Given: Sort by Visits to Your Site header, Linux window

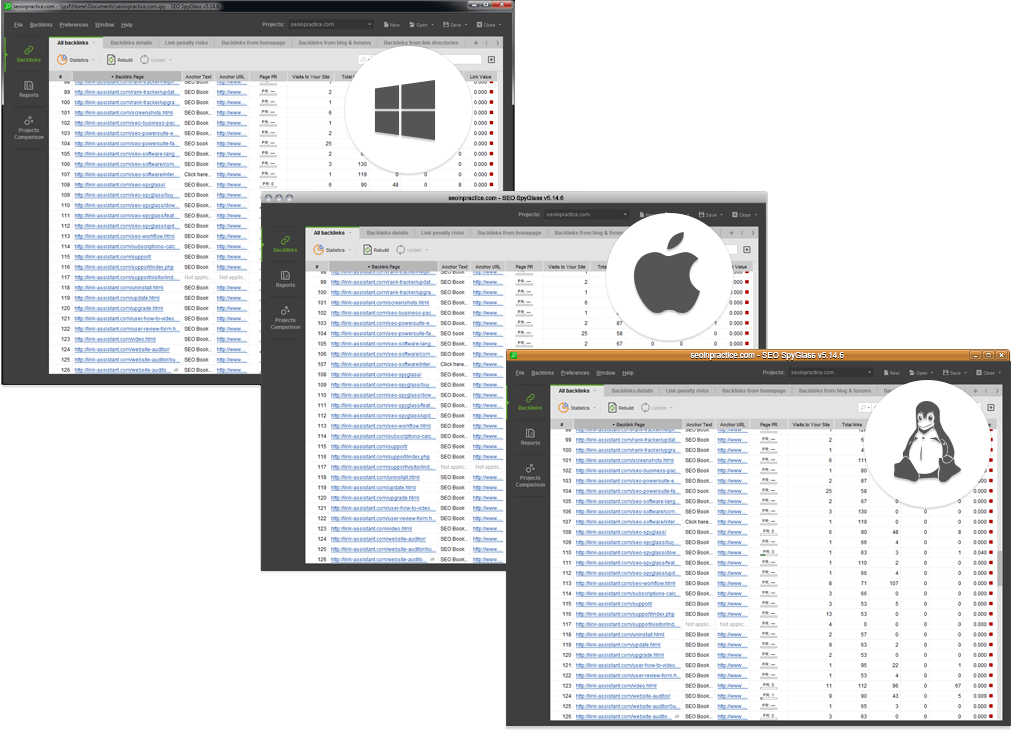Looking at the screenshot, I should click(811, 425).
